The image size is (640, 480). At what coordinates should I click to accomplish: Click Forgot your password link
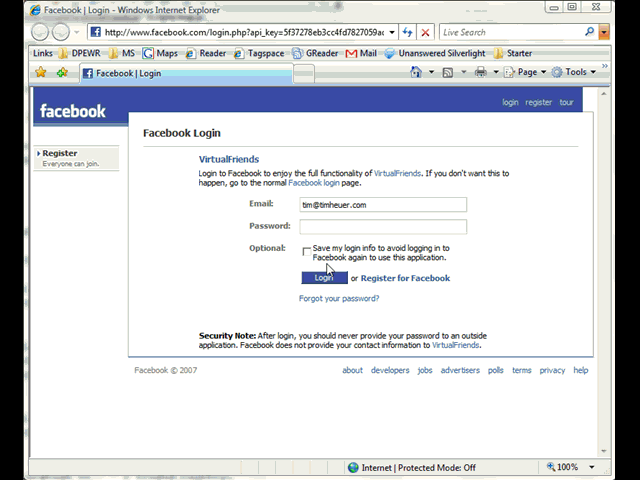click(339, 298)
